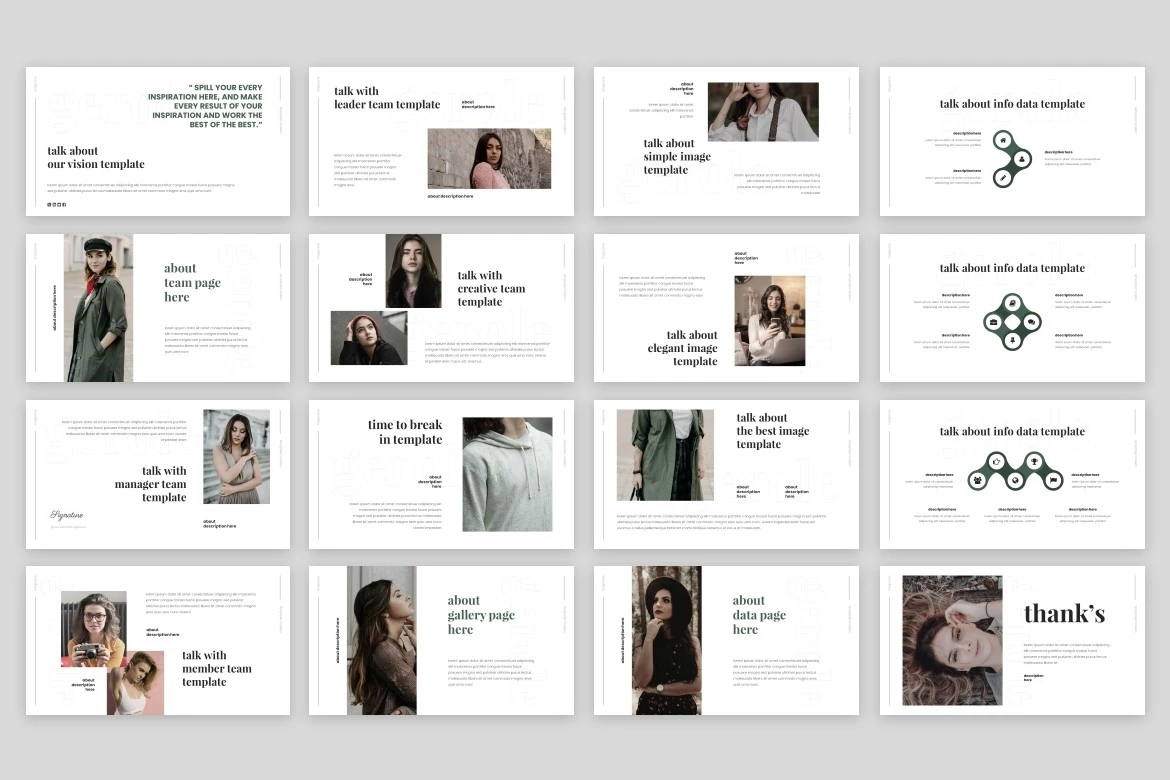Click the gray hoodie photo
Viewport: 1170px width, 780px height.
coord(507,474)
